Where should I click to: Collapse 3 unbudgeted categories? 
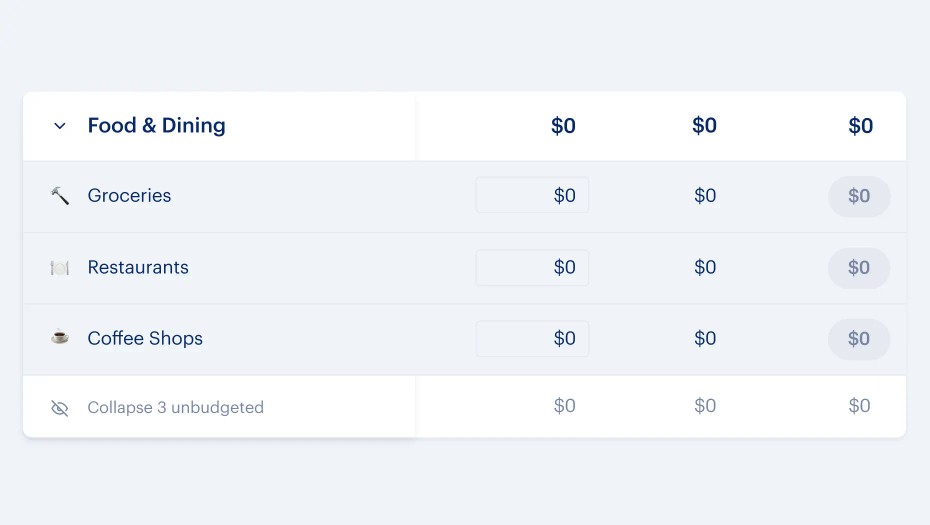tap(175, 408)
